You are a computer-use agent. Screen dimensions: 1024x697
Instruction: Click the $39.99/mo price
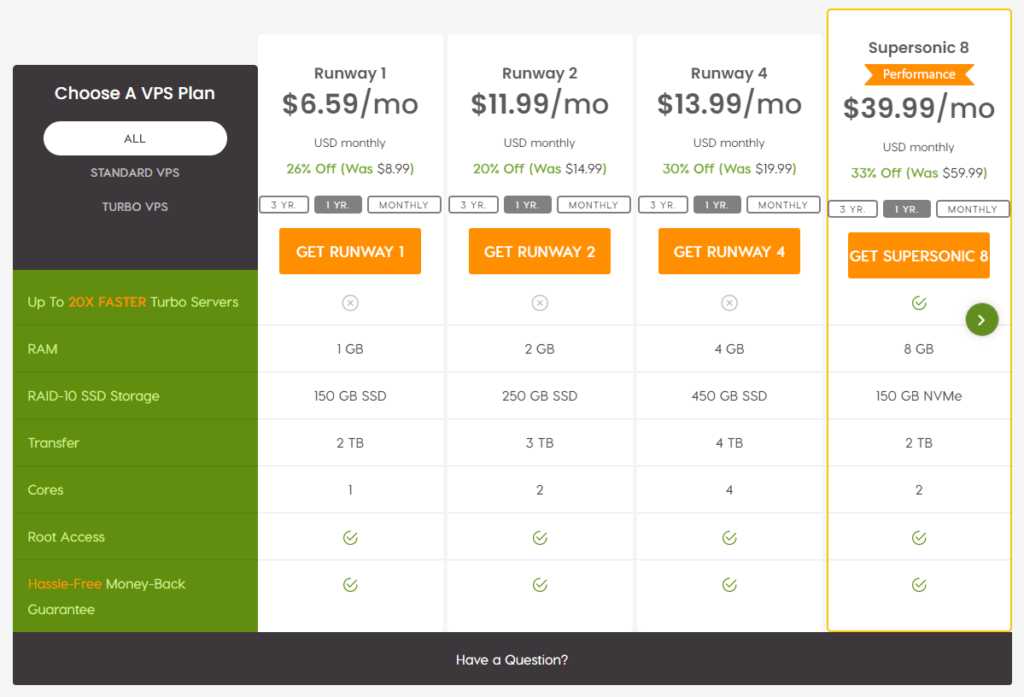click(x=919, y=108)
